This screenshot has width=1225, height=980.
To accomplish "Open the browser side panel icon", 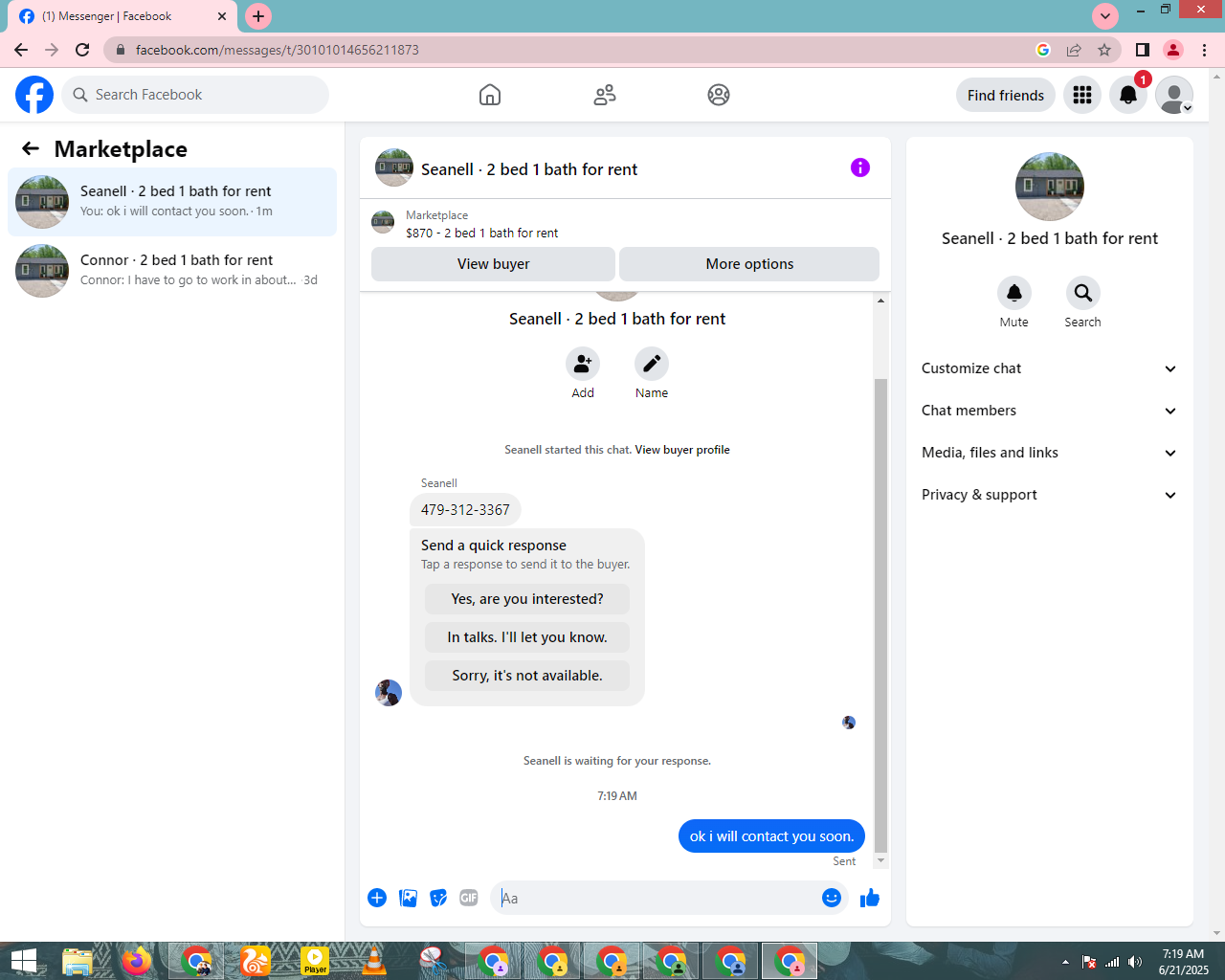I will tap(1143, 50).
